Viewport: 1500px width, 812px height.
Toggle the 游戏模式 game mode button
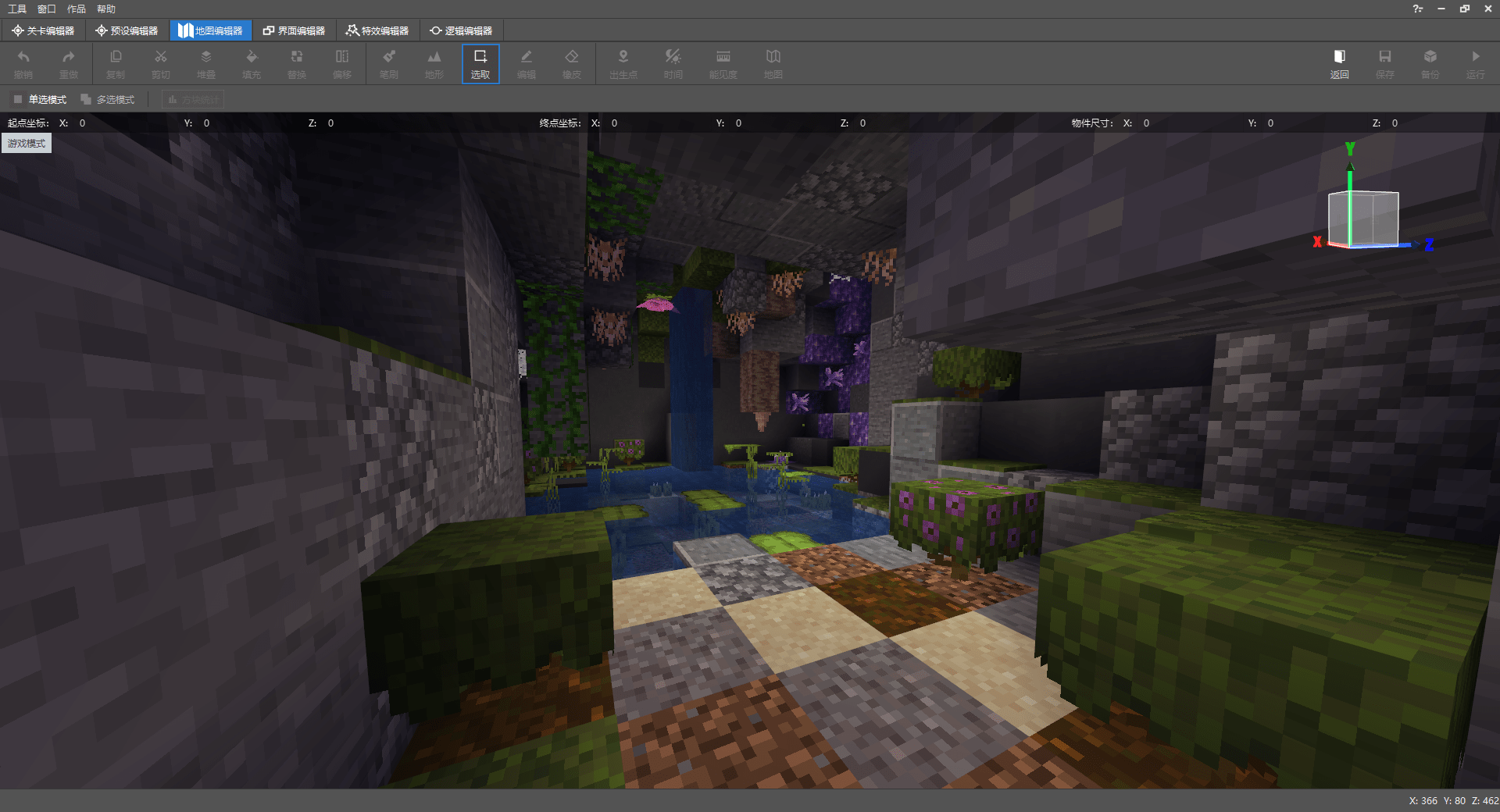click(x=27, y=143)
